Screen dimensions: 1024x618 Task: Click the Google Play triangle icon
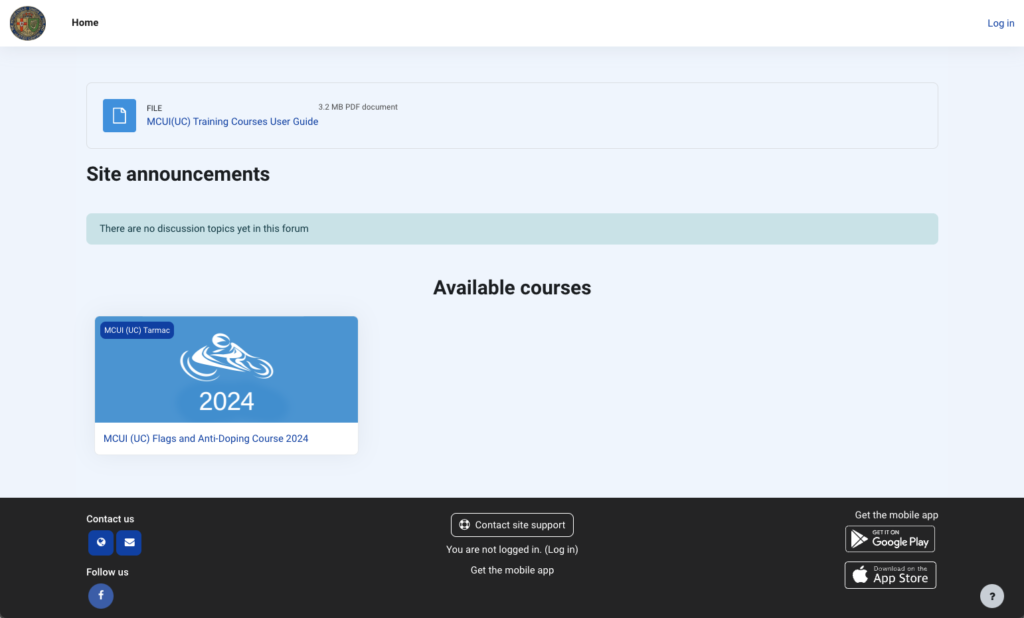click(x=860, y=539)
